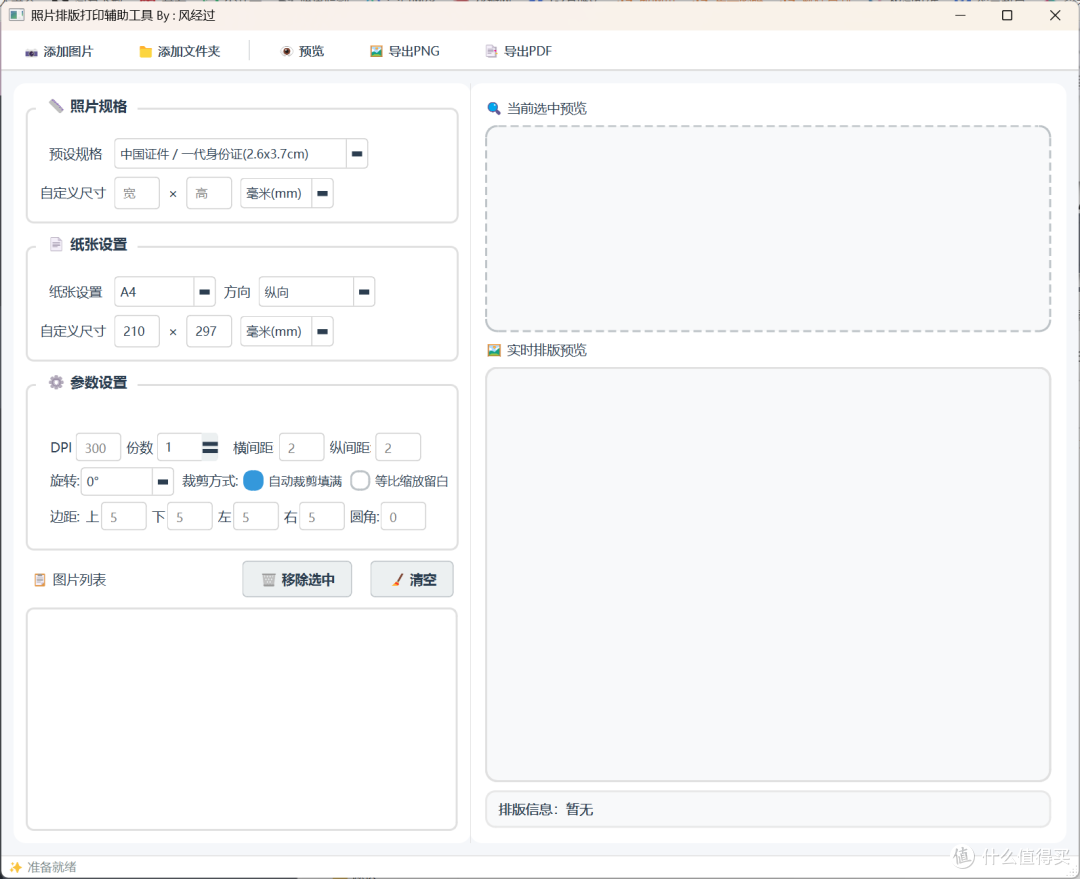Click the 添加图片 label in toolbar

[x=68, y=52]
